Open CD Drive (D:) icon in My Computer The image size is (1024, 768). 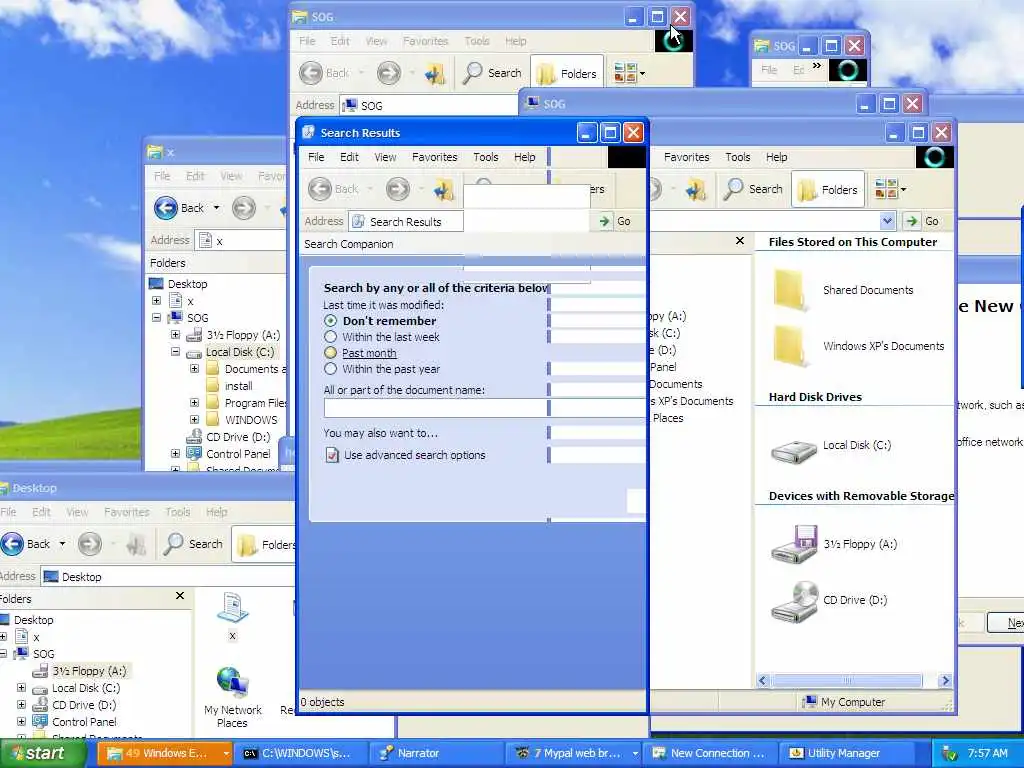coord(793,601)
